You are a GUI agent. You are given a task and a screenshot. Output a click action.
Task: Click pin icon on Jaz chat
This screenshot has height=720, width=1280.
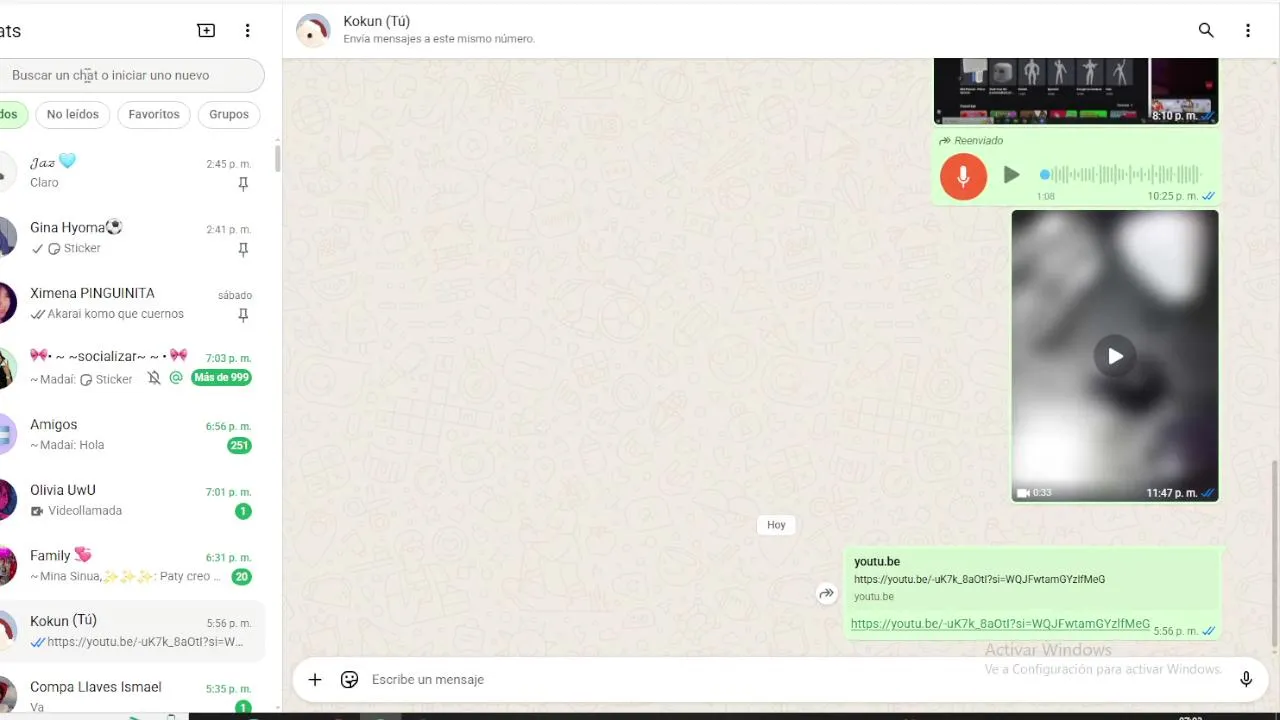click(x=243, y=184)
